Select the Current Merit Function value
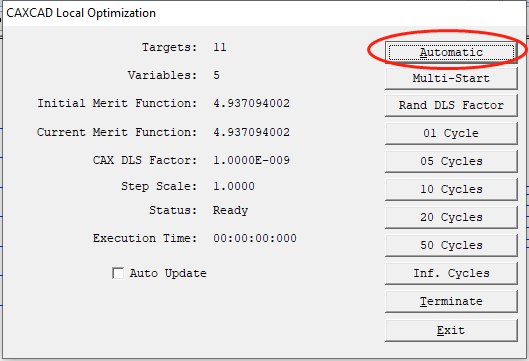 coord(251,132)
